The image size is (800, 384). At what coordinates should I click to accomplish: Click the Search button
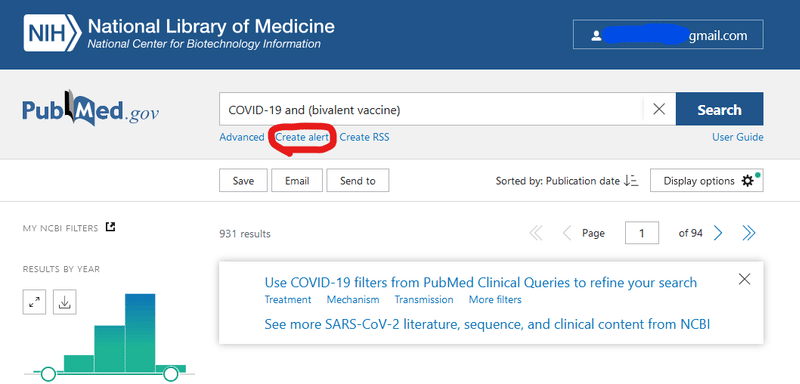point(719,109)
